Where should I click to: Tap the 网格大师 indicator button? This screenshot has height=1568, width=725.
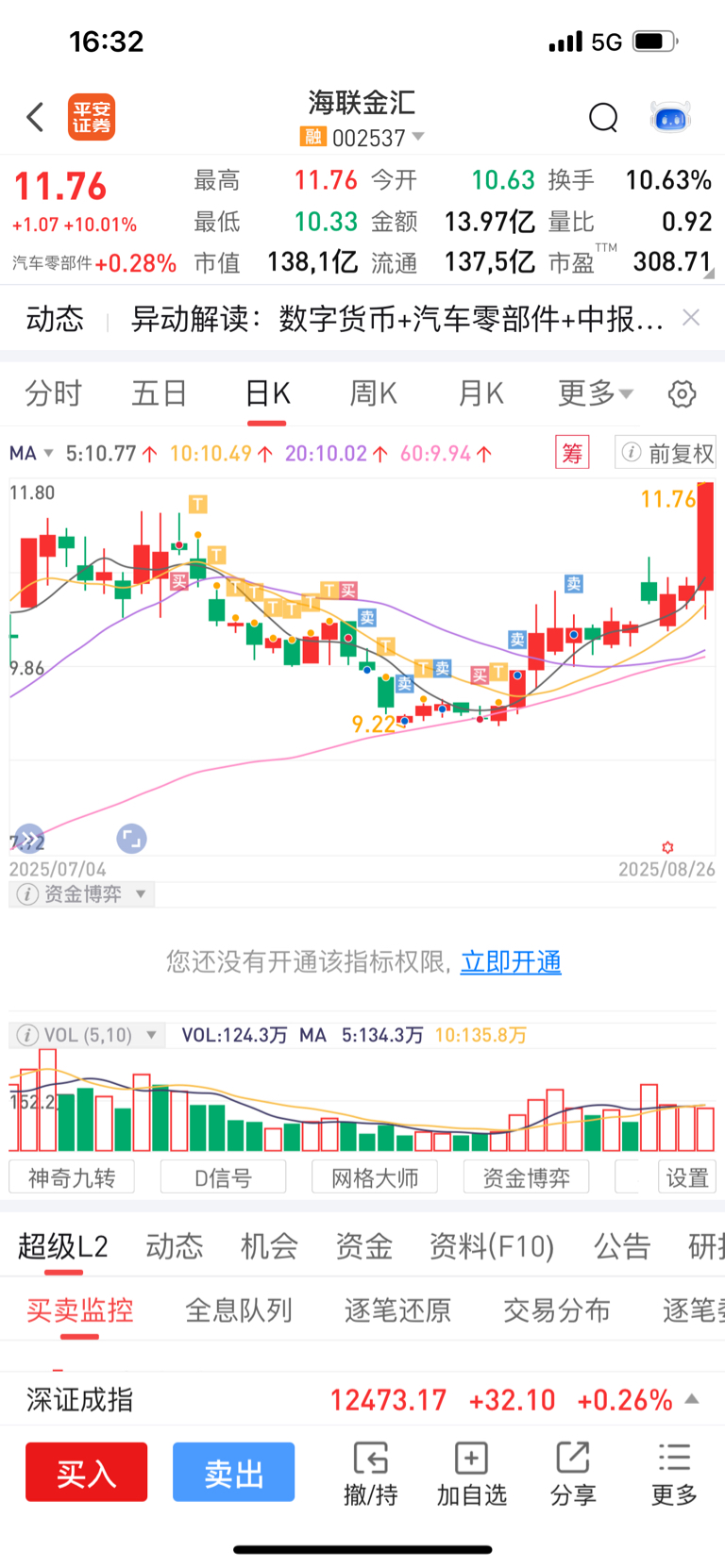coord(375,1177)
